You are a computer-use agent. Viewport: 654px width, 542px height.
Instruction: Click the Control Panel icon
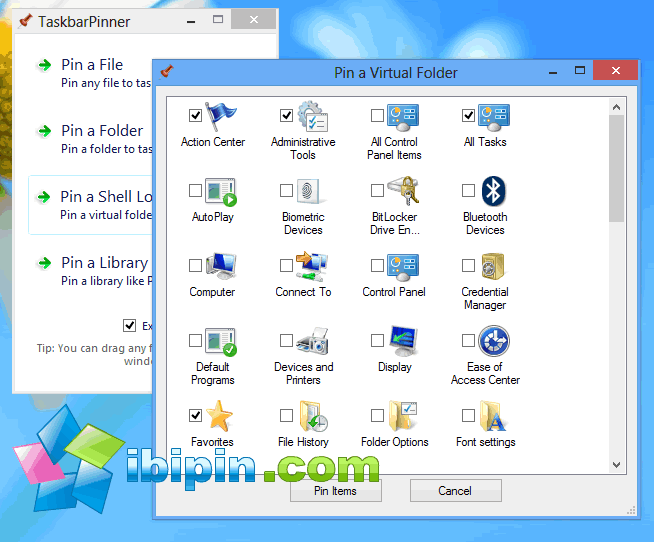[x=403, y=266]
